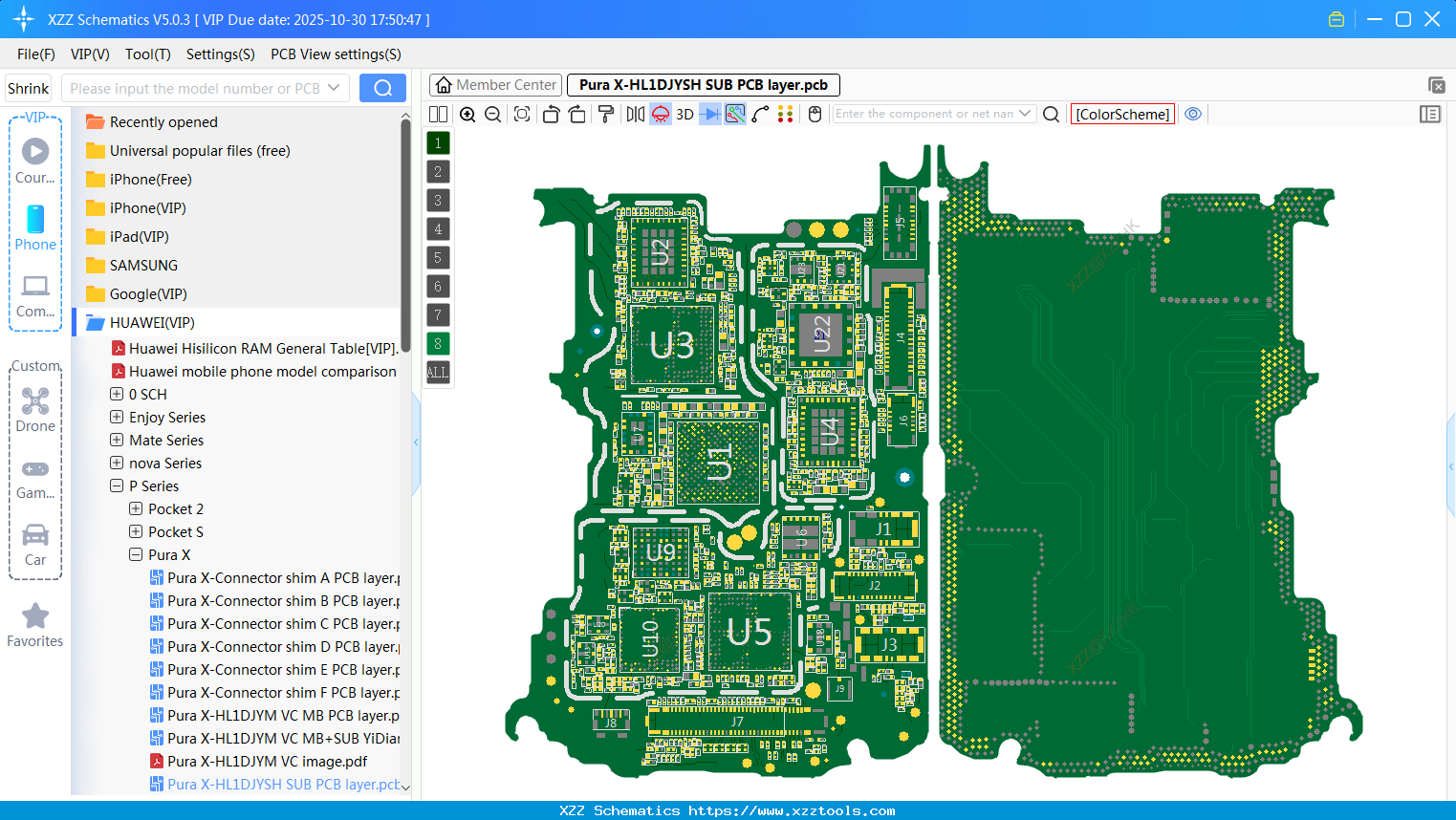Open the iPhone(Free) folder
The width and height of the screenshot is (1456, 820).
tap(151, 179)
